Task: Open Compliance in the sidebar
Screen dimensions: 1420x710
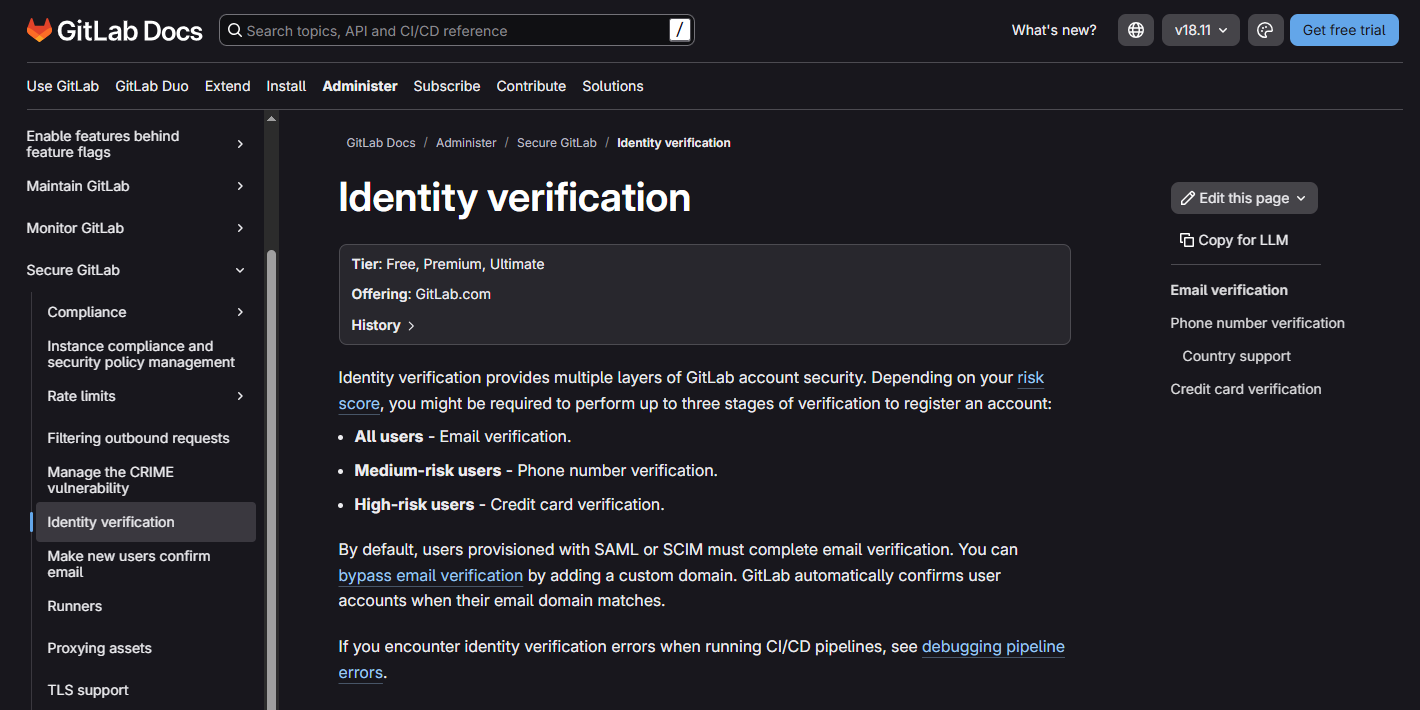Action: pos(87,312)
